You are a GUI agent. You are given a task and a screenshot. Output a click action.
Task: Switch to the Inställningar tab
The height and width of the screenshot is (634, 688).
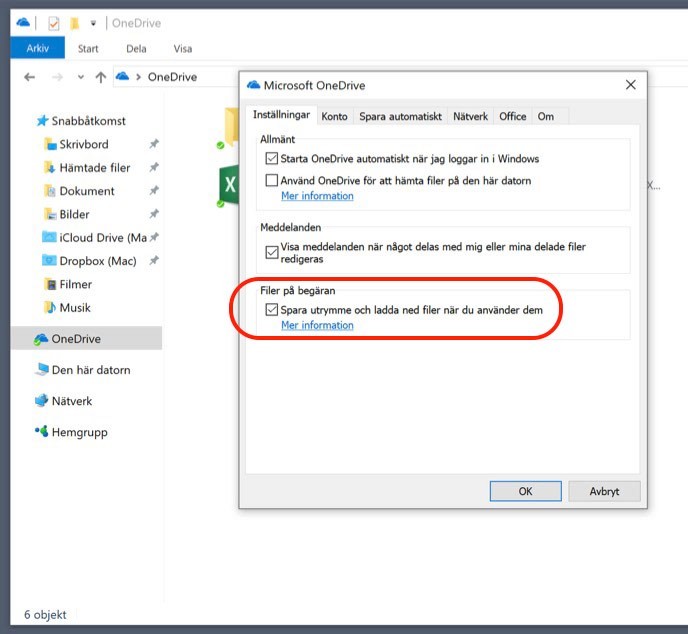tap(281, 115)
